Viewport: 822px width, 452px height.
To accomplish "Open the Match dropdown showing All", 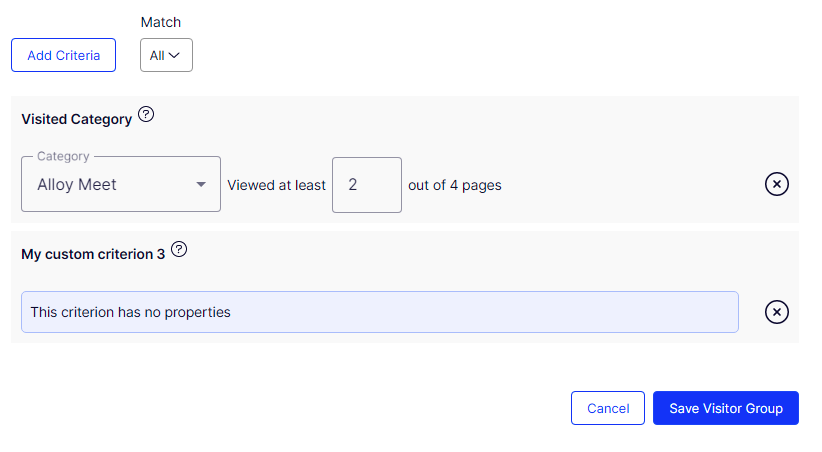I will 166,55.
